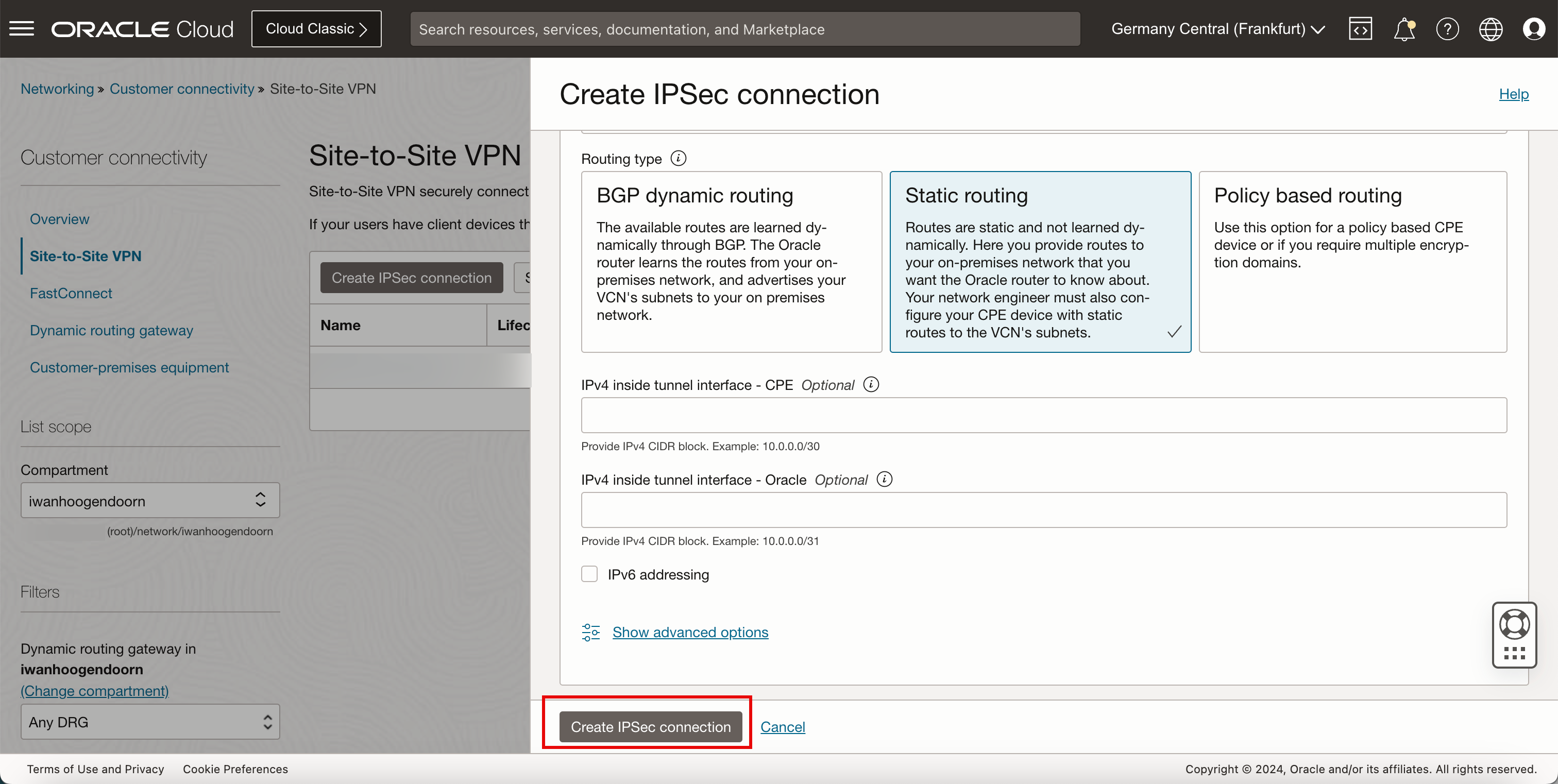Click the Cloud Shell terminal icon
Viewport: 1558px width, 784px height.
click(1361, 29)
